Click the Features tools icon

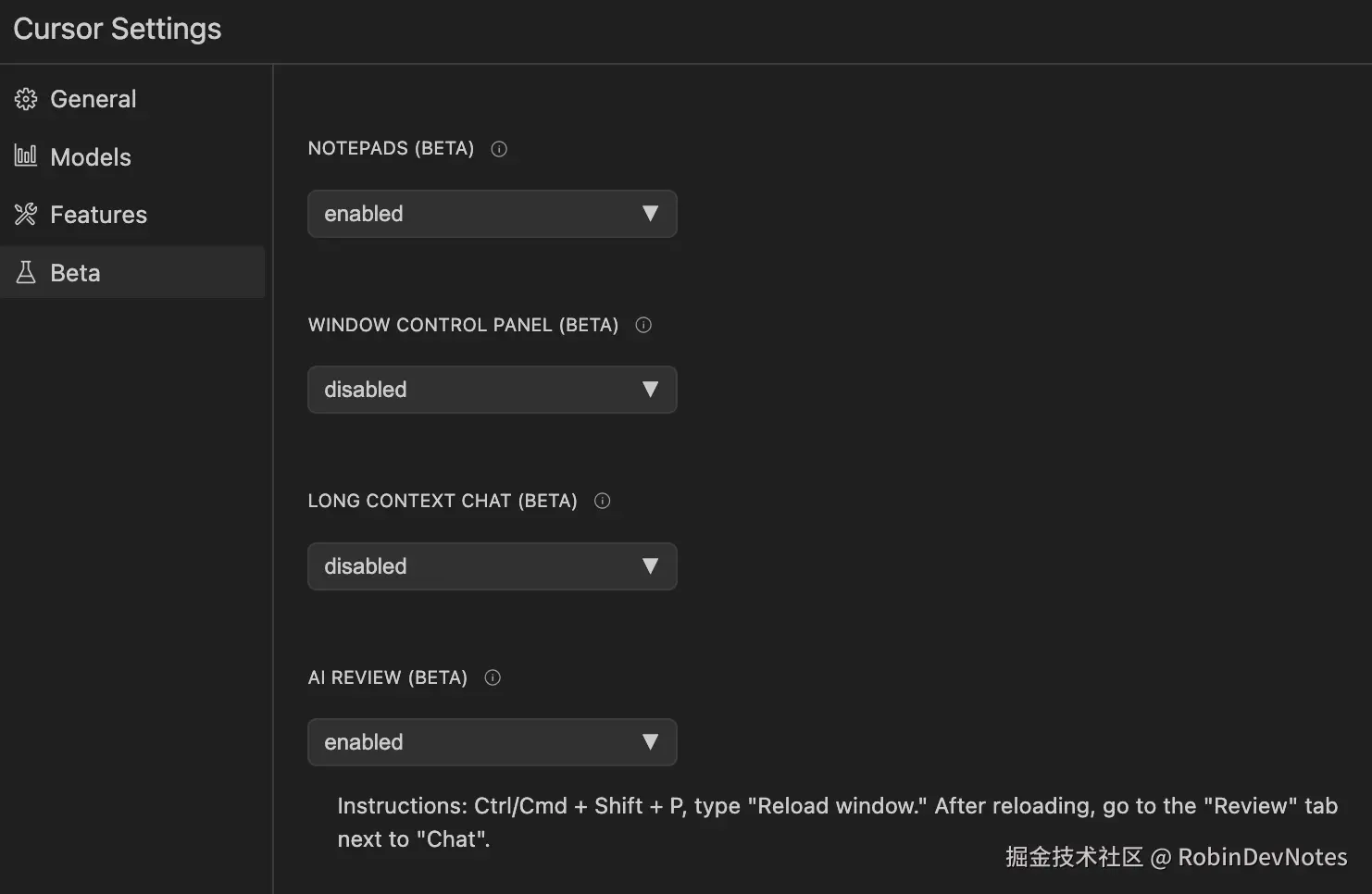point(26,215)
